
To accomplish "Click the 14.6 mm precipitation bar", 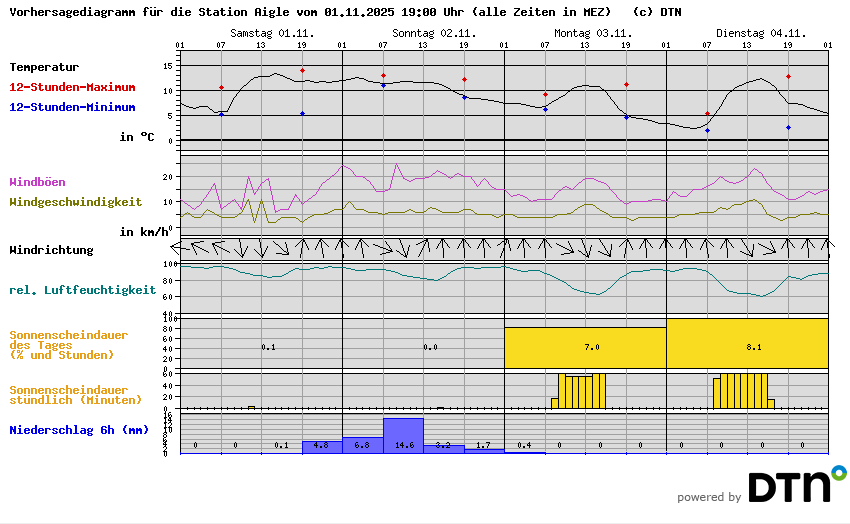I will 403,436.
